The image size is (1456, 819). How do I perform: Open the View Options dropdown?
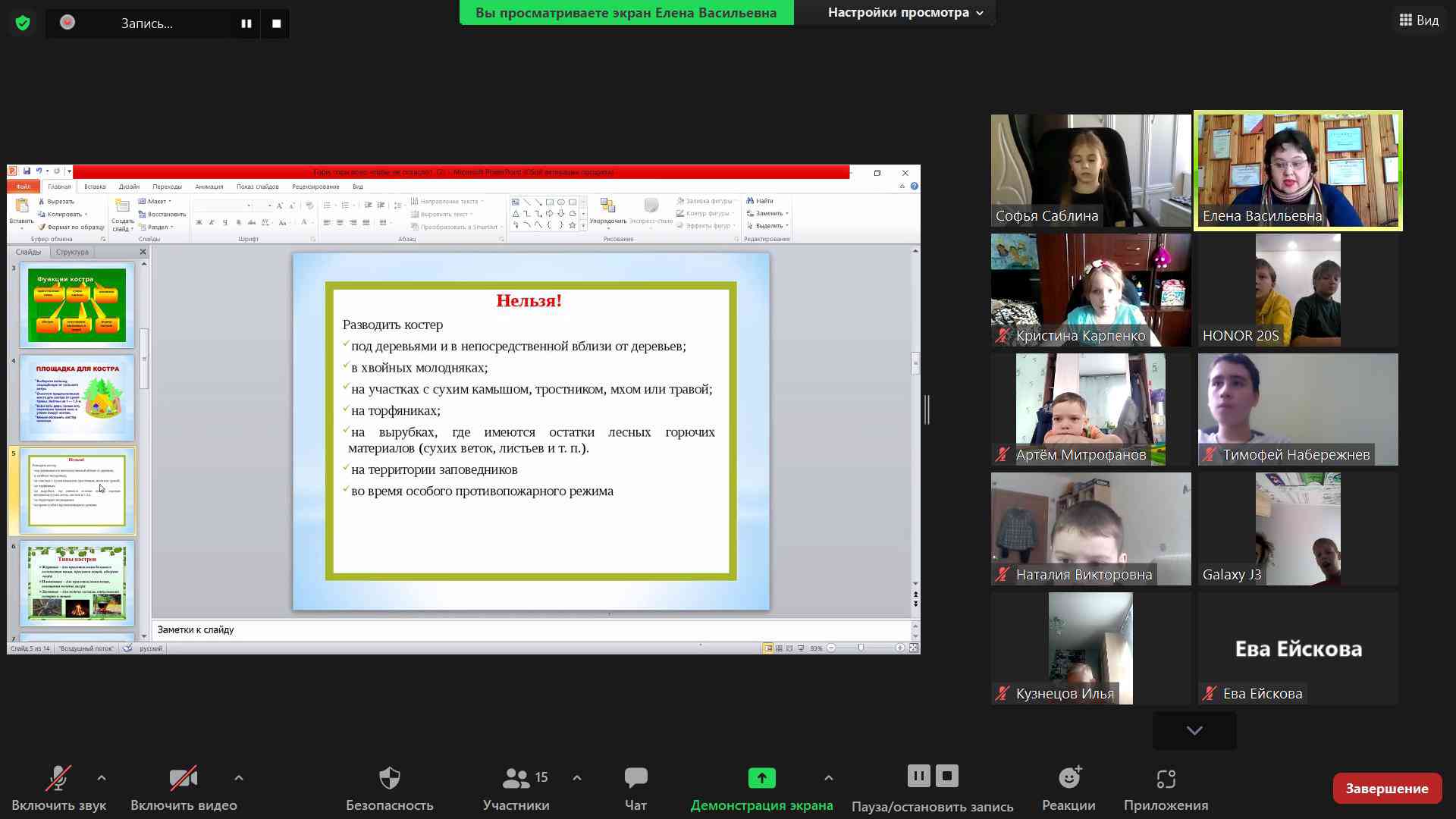coord(905,13)
